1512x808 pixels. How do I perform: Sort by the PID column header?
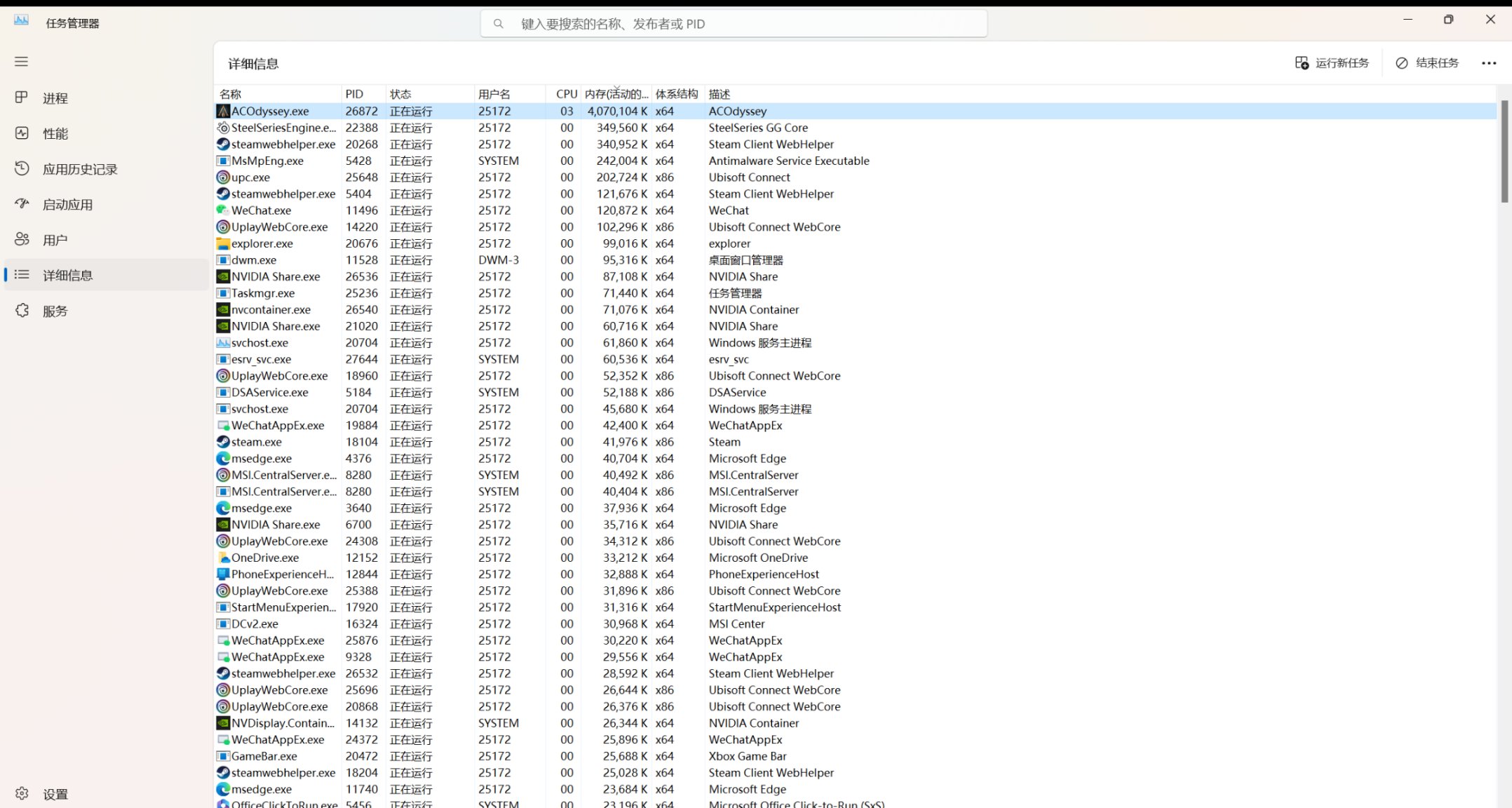tap(363, 94)
